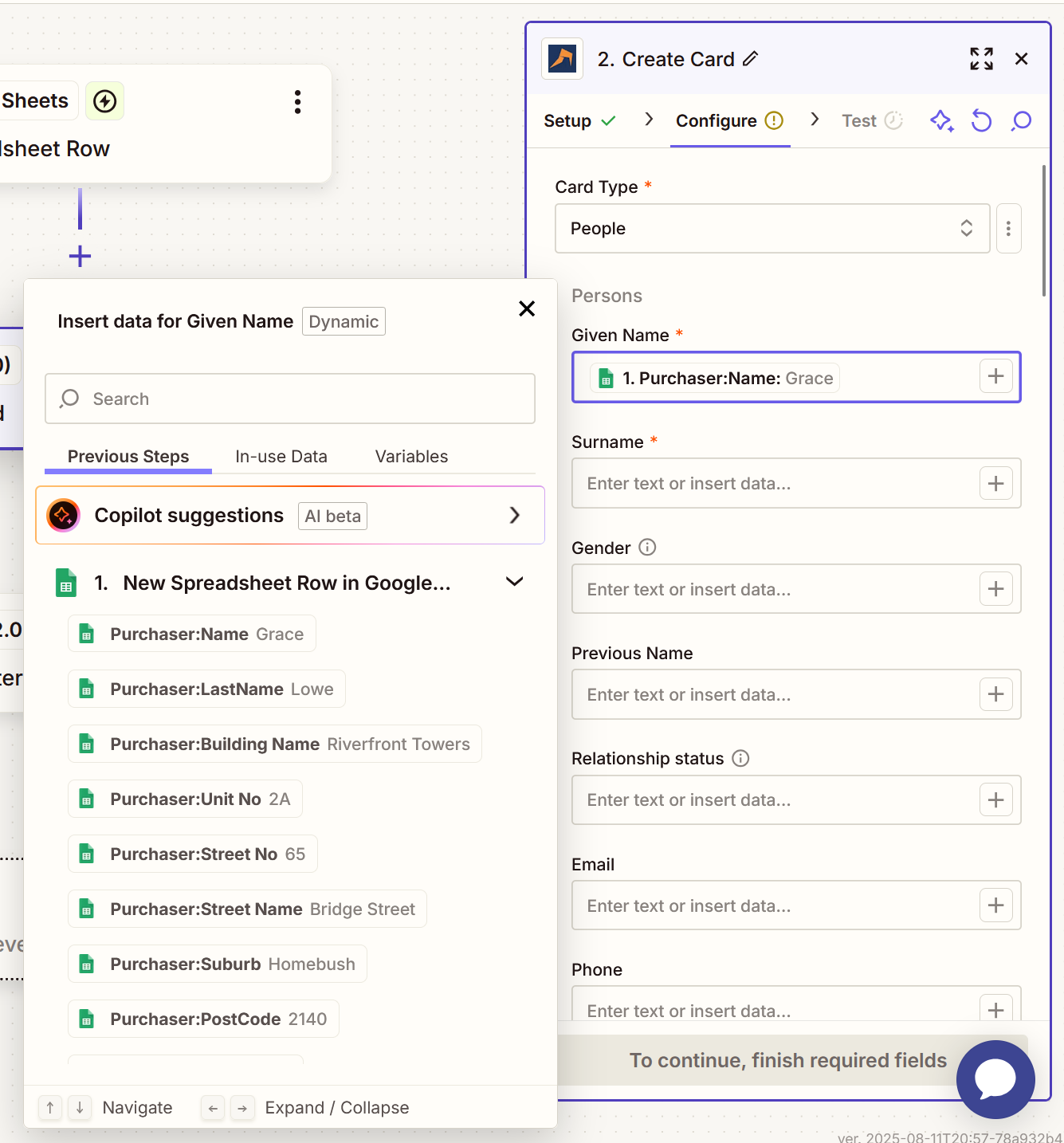Click the Search field in insert data panel
This screenshot has width=1064, height=1143.
tap(290, 399)
